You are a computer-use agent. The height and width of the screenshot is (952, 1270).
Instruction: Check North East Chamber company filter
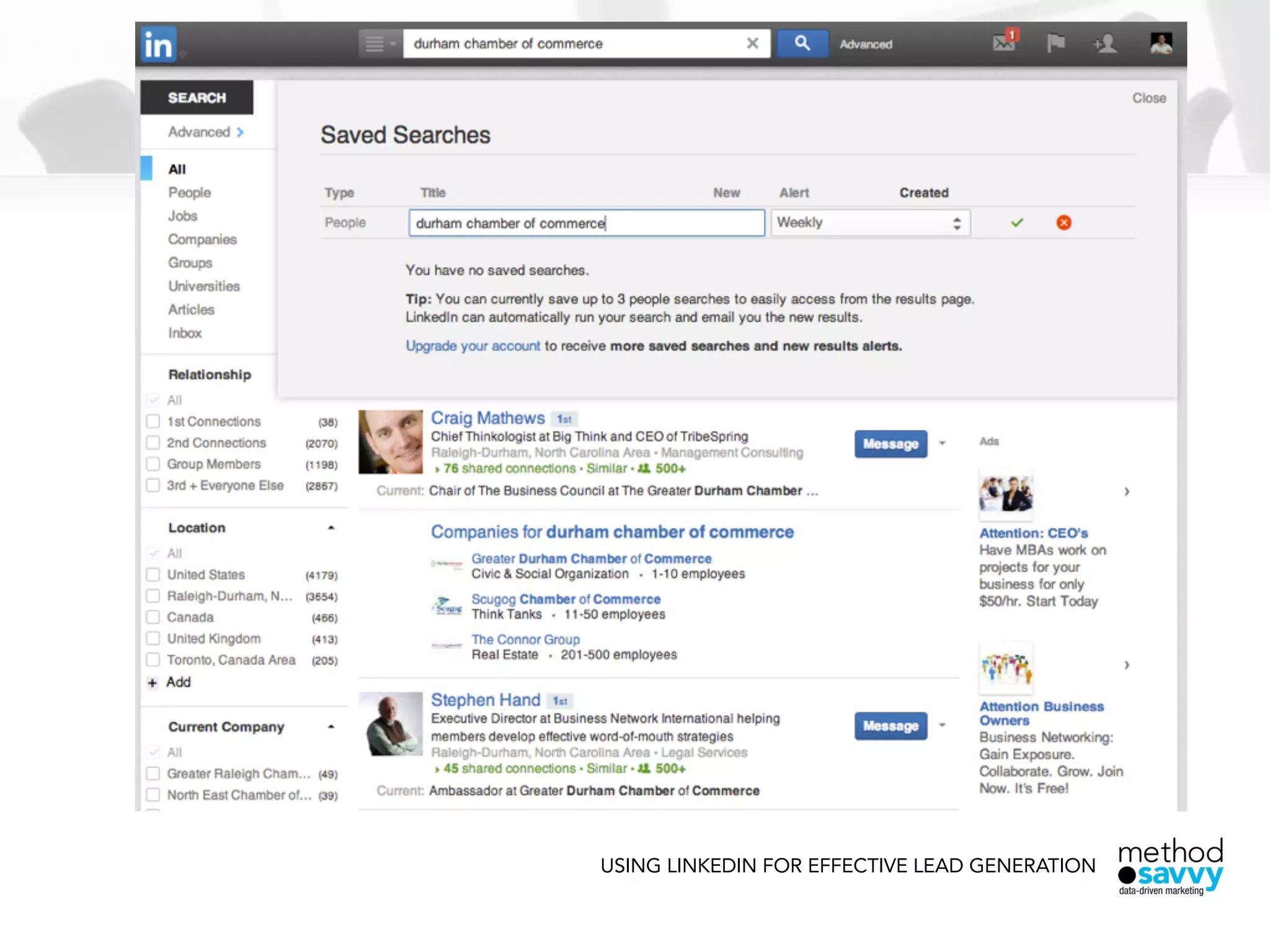coord(153,795)
